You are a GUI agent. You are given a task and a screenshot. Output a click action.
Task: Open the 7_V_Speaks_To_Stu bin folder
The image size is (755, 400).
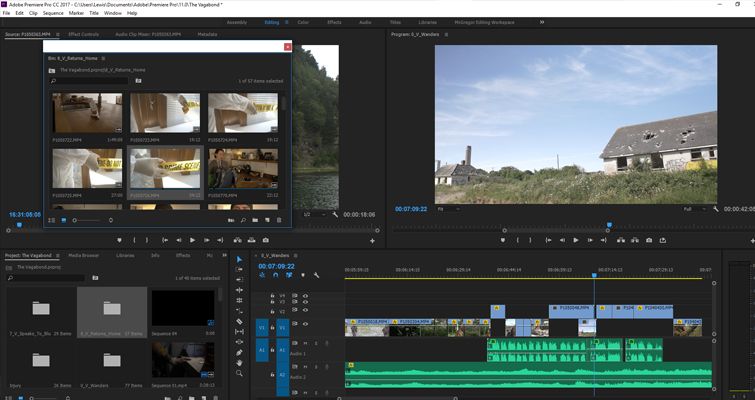(x=40, y=310)
